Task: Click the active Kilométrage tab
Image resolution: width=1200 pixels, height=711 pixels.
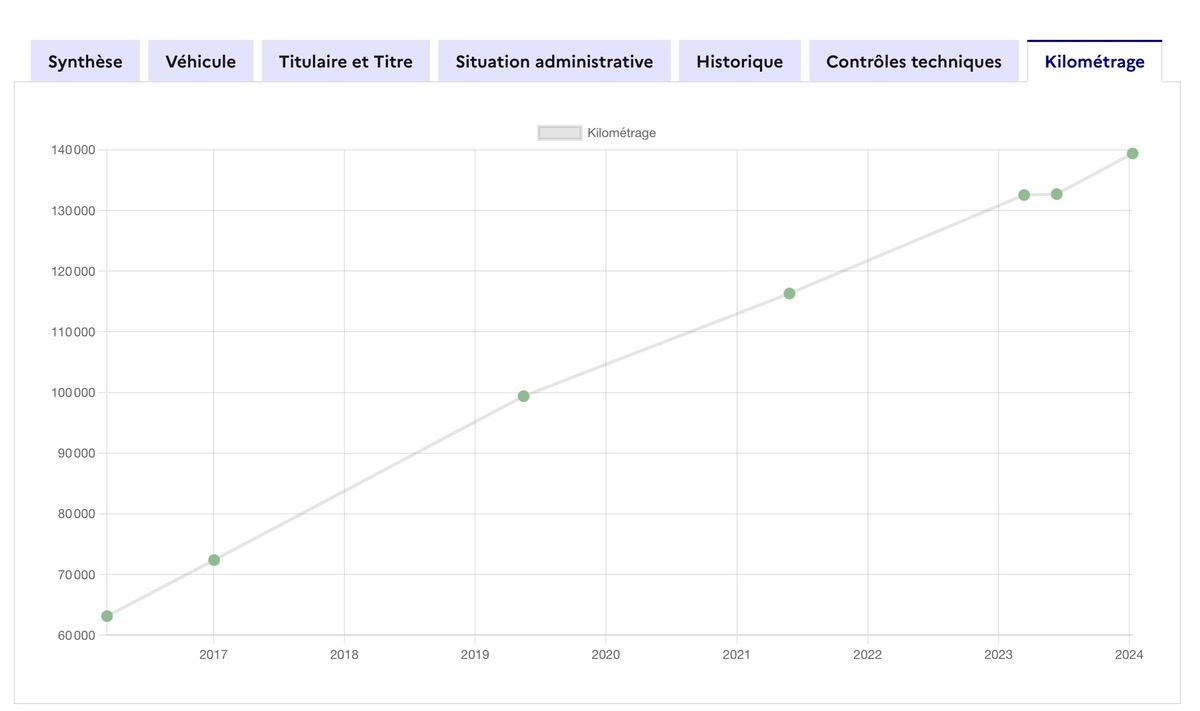Action: point(1094,62)
